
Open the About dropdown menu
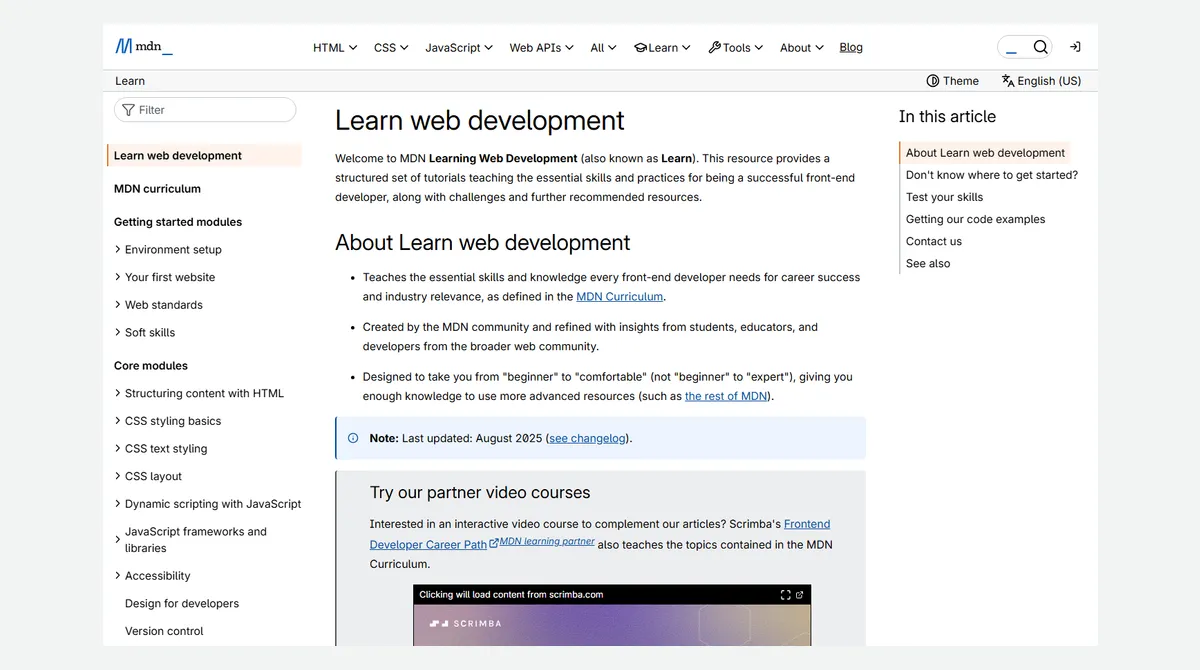802,47
